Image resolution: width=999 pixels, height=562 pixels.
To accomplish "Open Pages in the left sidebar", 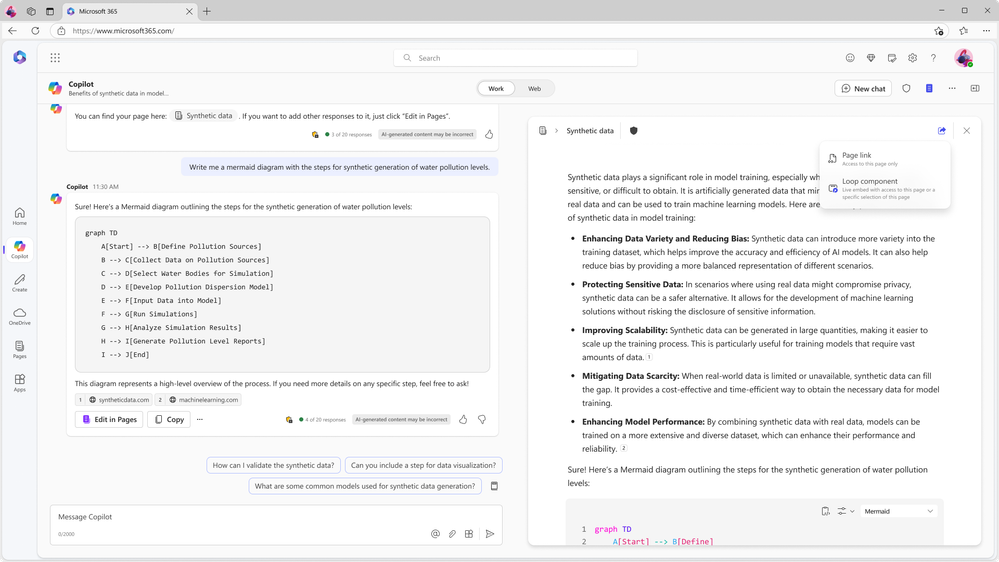I will 20,349.
